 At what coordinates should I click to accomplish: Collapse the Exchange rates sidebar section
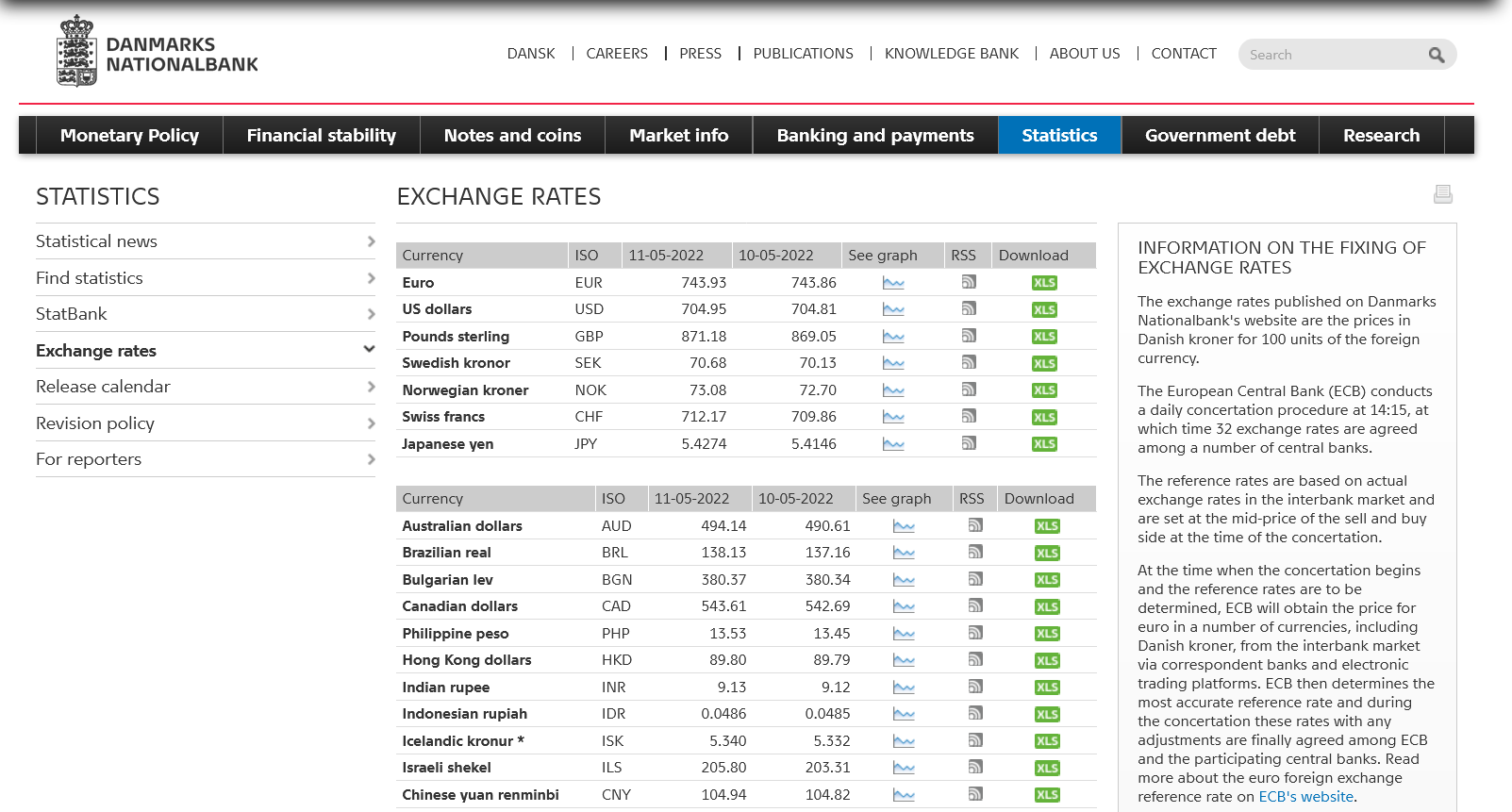(x=369, y=350)
